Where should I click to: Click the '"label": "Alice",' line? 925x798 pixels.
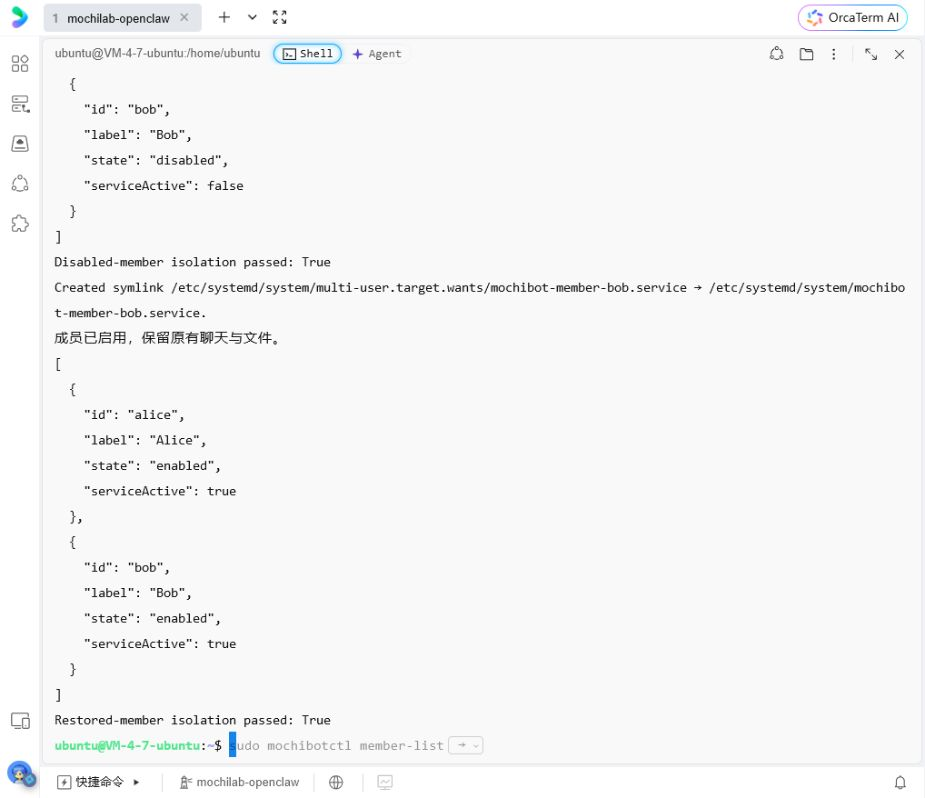(x=145, y=440)
